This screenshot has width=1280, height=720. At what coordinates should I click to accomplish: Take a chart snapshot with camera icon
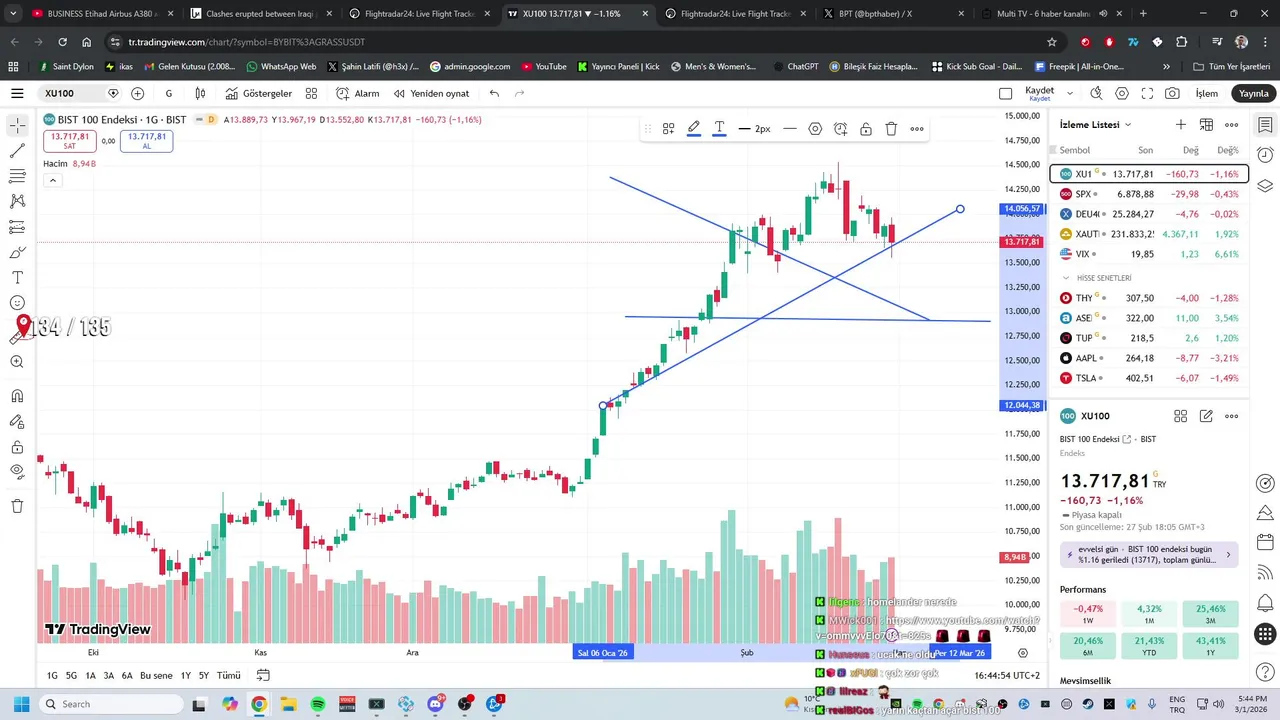[1172, 93]
